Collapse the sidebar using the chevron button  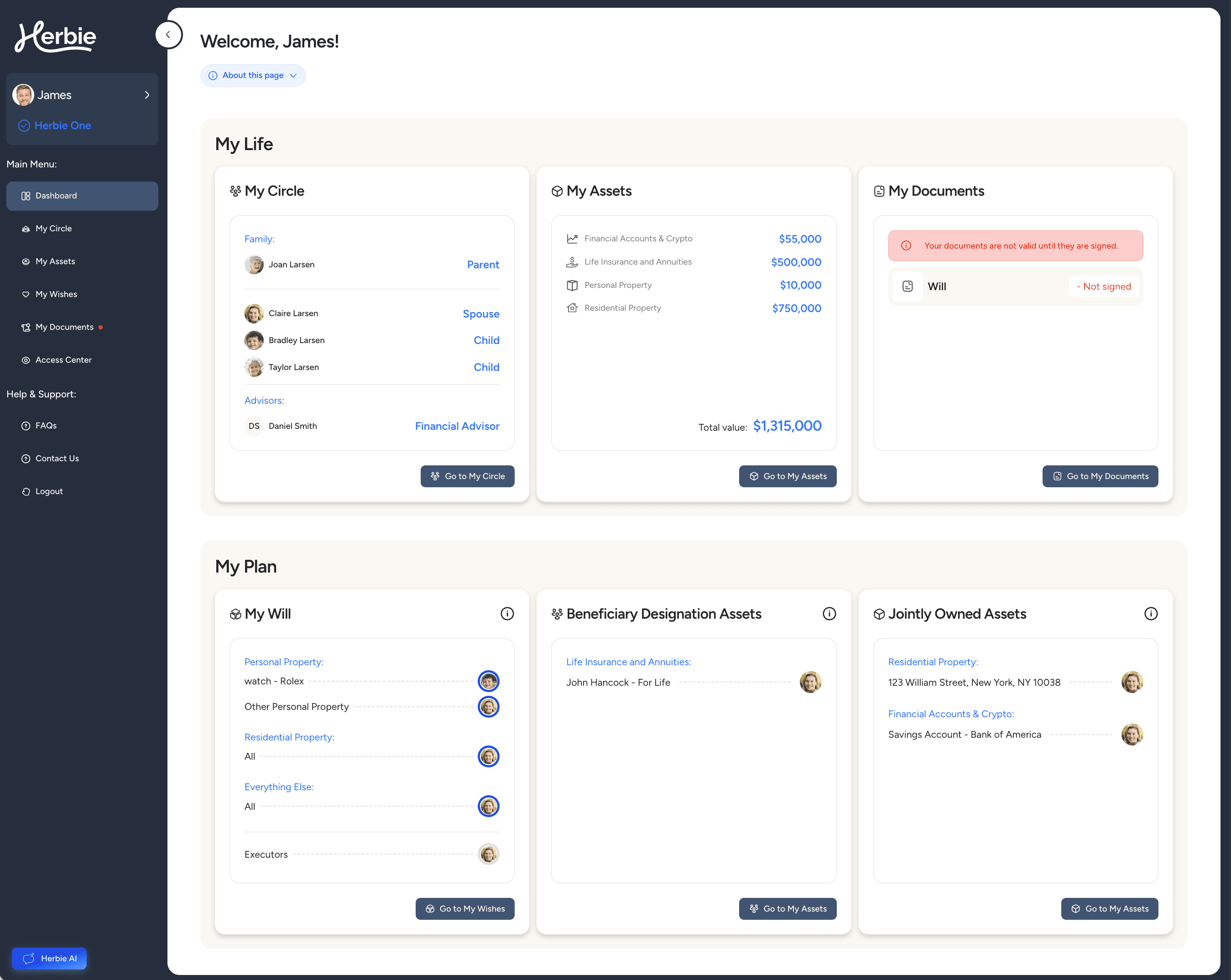coord(168,34)
